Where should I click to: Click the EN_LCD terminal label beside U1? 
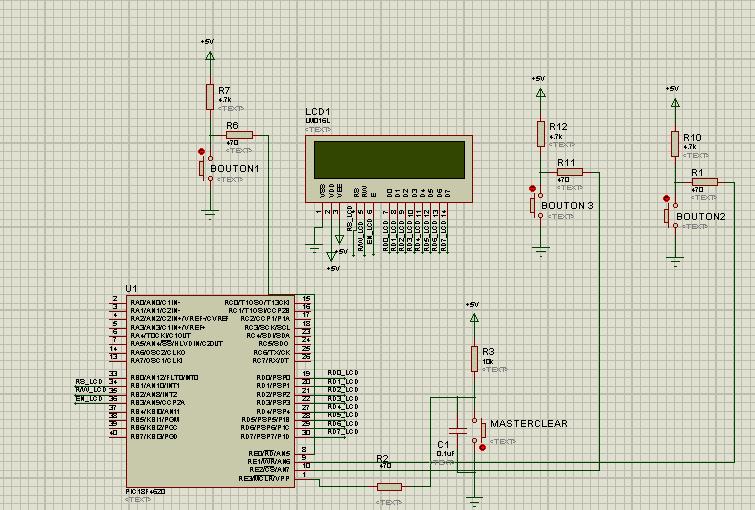[x=89, y=399]
